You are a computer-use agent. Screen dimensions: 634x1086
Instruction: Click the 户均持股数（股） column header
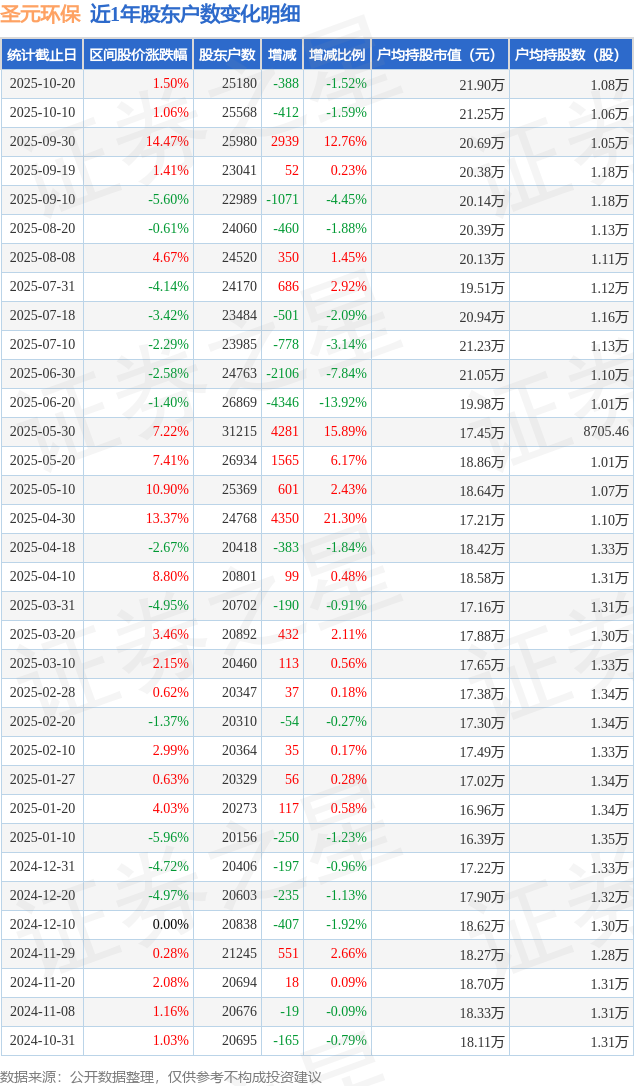point(570,55)
